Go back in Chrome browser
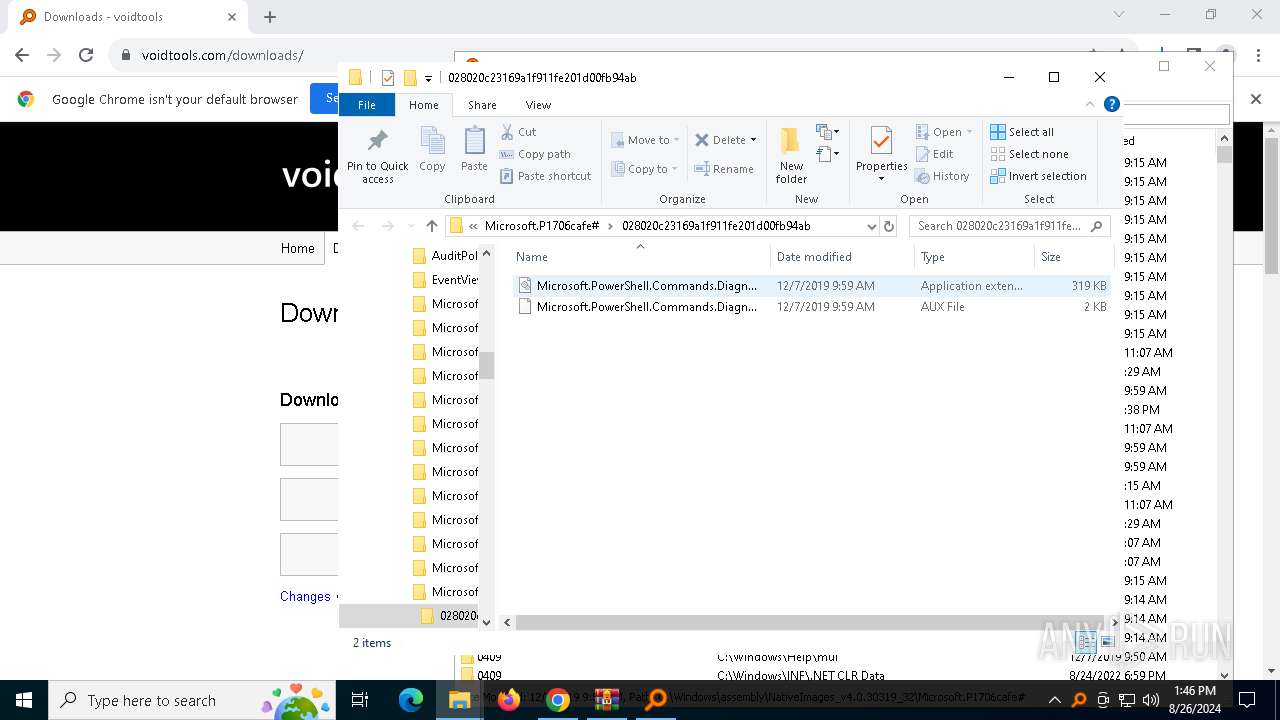Image resolution: width=1280 pixels, height=720 pixels. pyautogui.click(x=22, y=55)
